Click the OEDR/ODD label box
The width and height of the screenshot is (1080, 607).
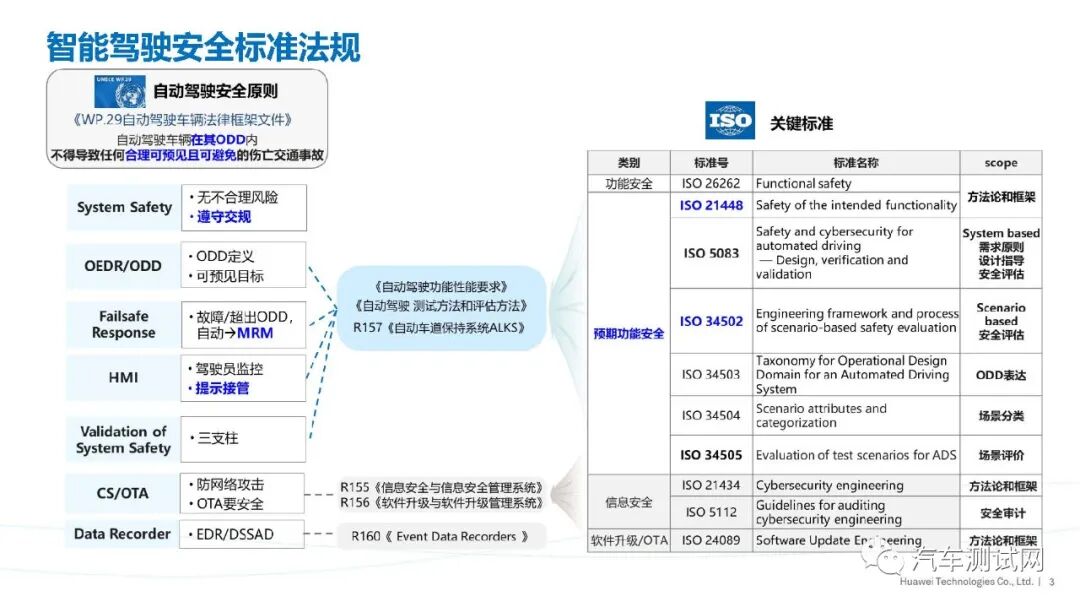pos(123,265)
